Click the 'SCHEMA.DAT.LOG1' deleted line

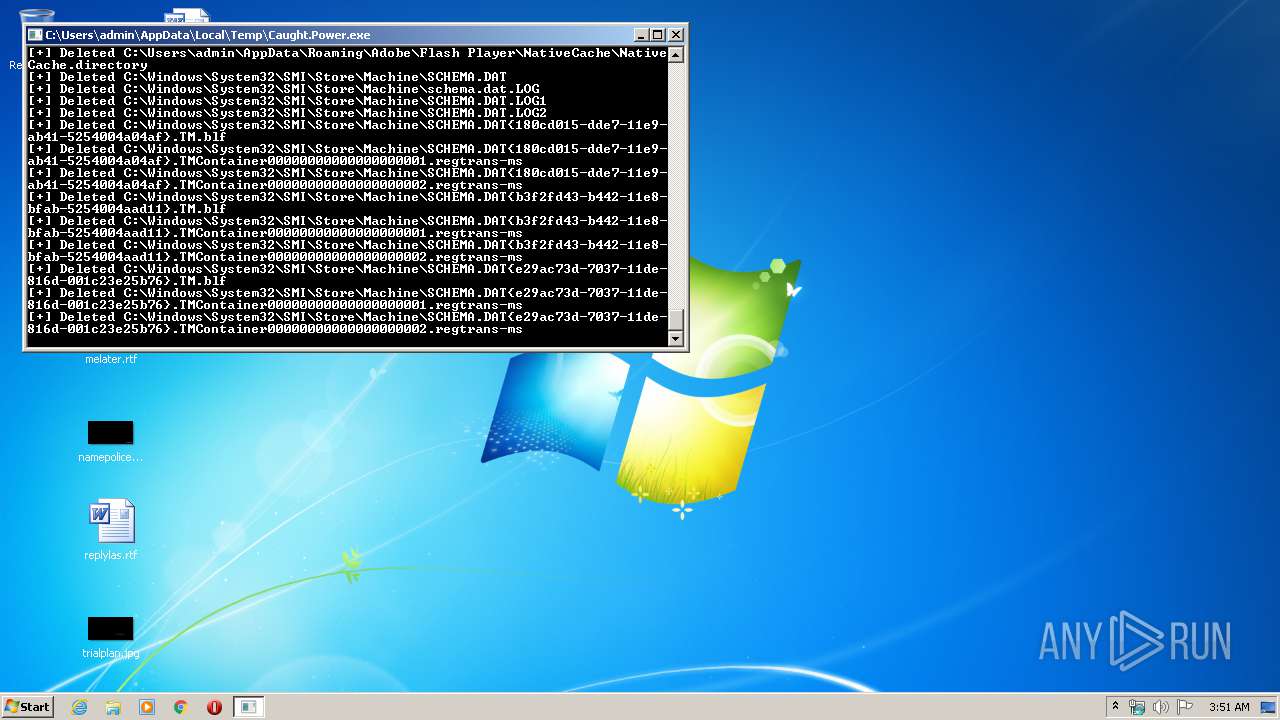coord(287,101)
